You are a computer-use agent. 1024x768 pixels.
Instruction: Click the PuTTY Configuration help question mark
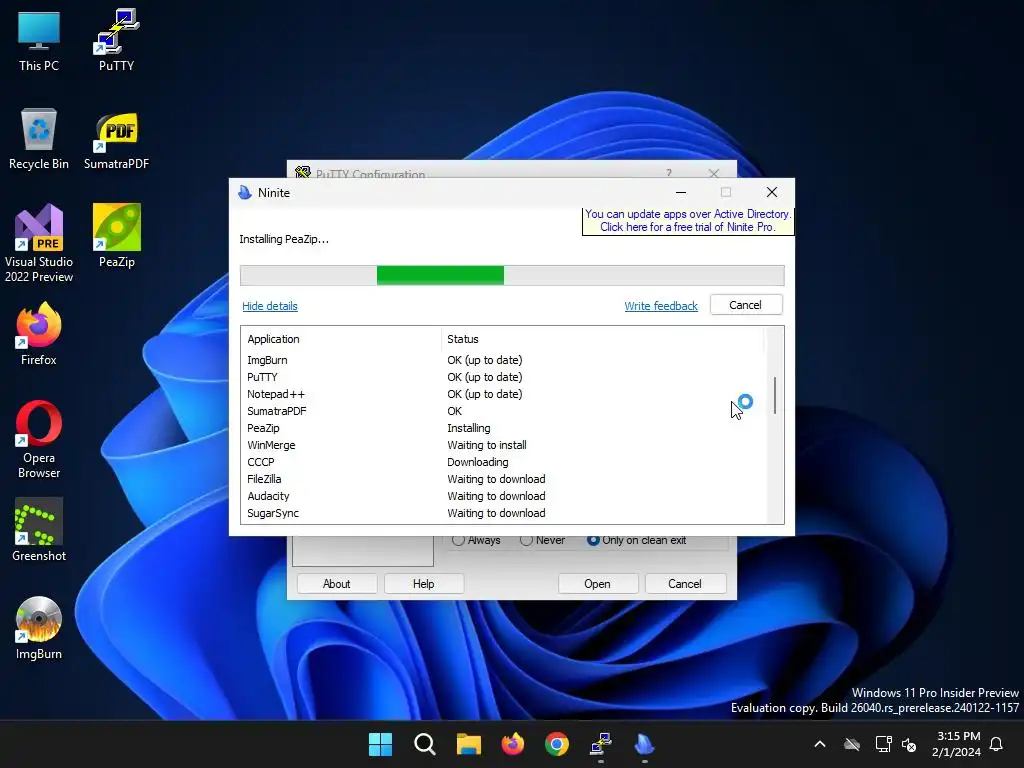click(x=669, y=173)
